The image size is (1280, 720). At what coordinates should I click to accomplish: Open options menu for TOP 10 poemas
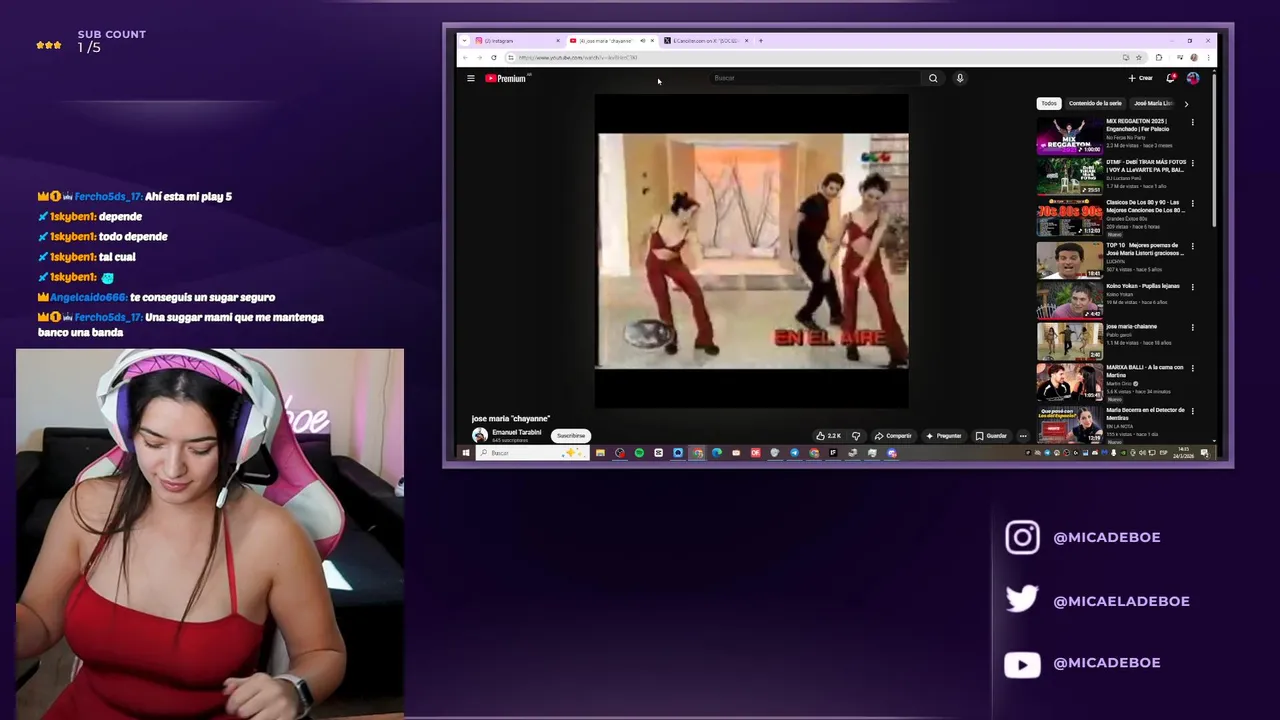(1192, 246)
